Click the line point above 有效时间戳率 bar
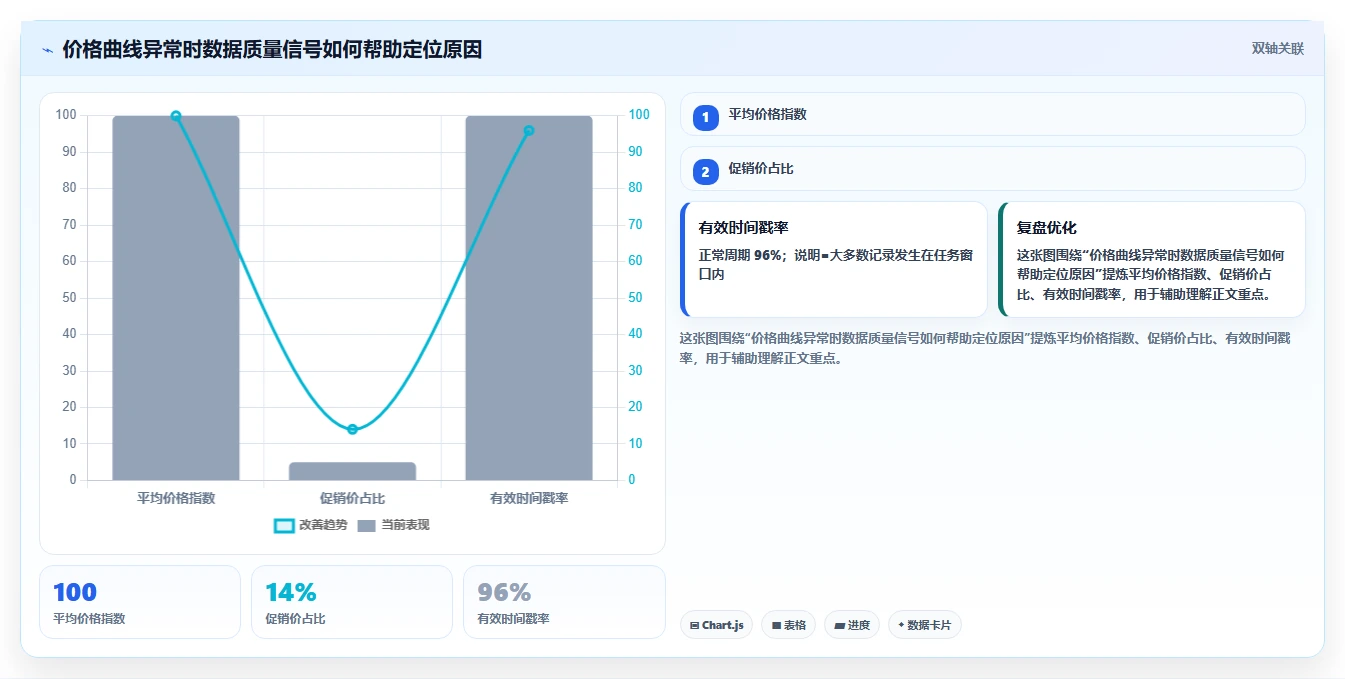Viewport: 1345px width, 679px height. 529,130
